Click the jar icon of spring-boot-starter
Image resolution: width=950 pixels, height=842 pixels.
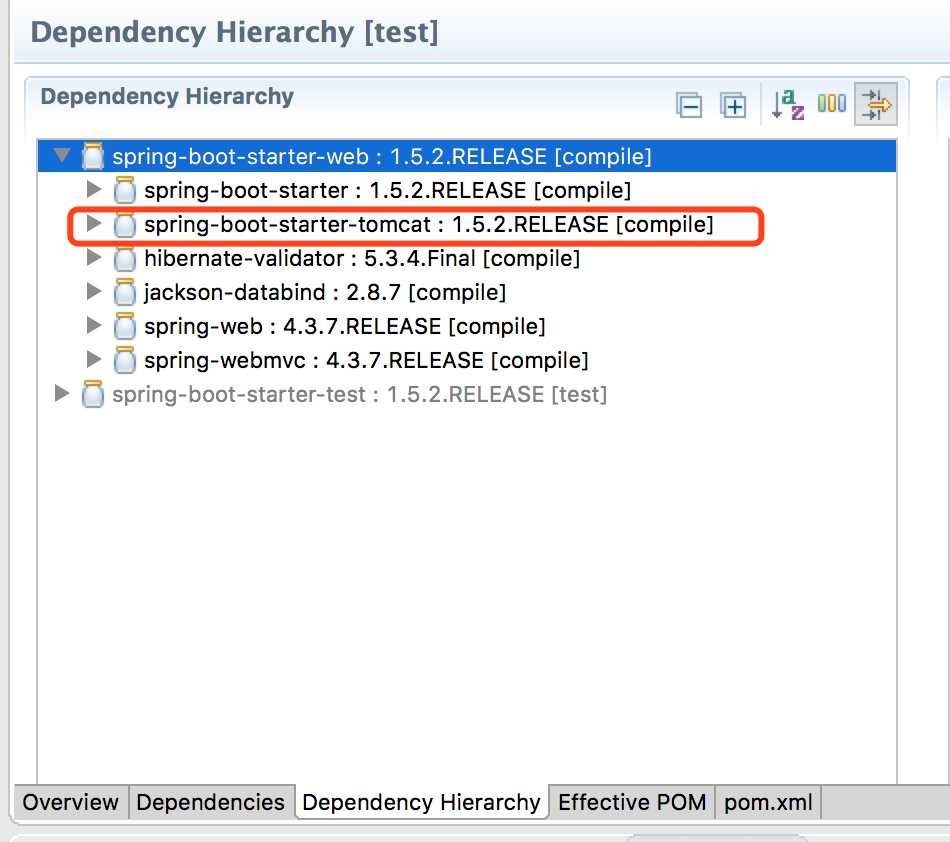click(125, 190)
